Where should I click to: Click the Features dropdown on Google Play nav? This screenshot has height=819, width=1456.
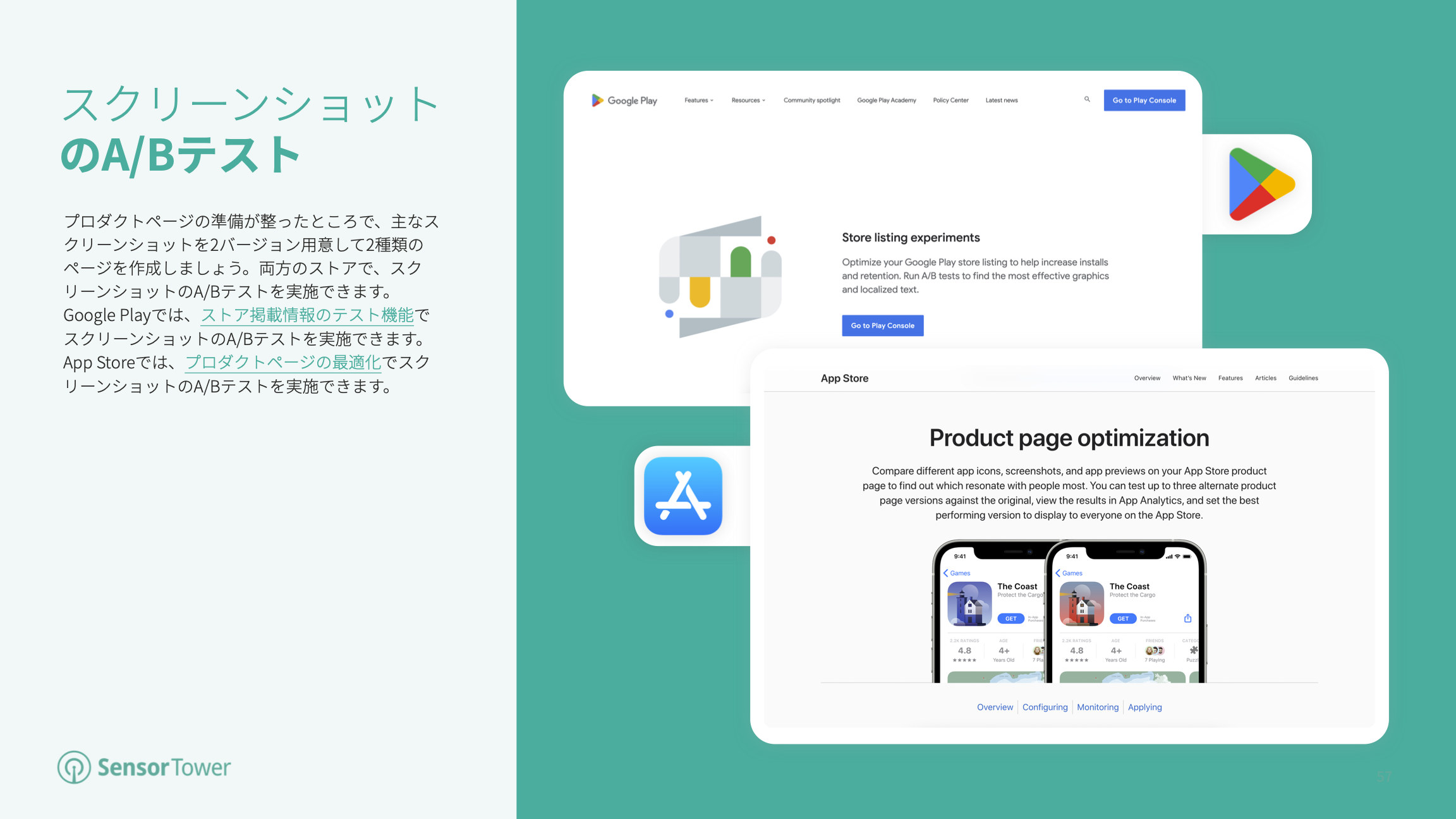point(697,100)
